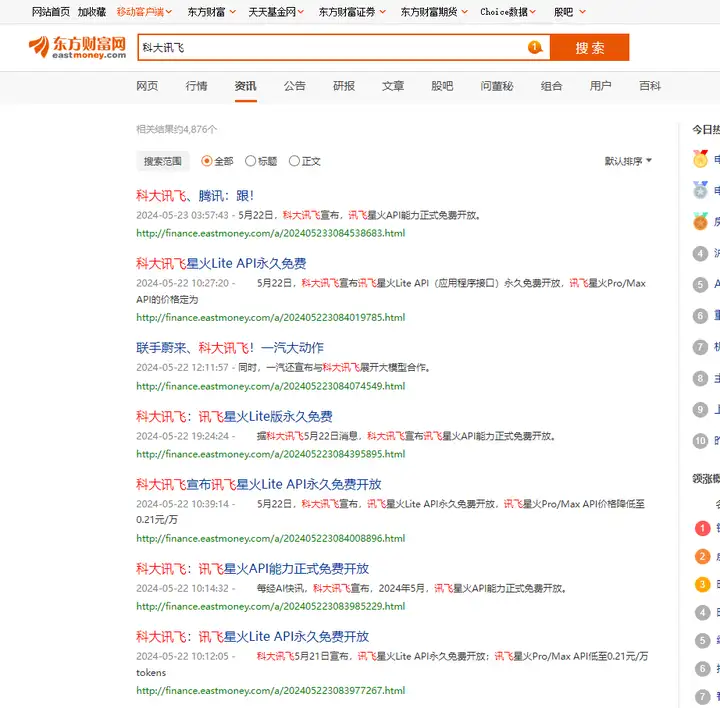
Task: Click URL ending 202405223084019785.html
Action: (271, 318)
